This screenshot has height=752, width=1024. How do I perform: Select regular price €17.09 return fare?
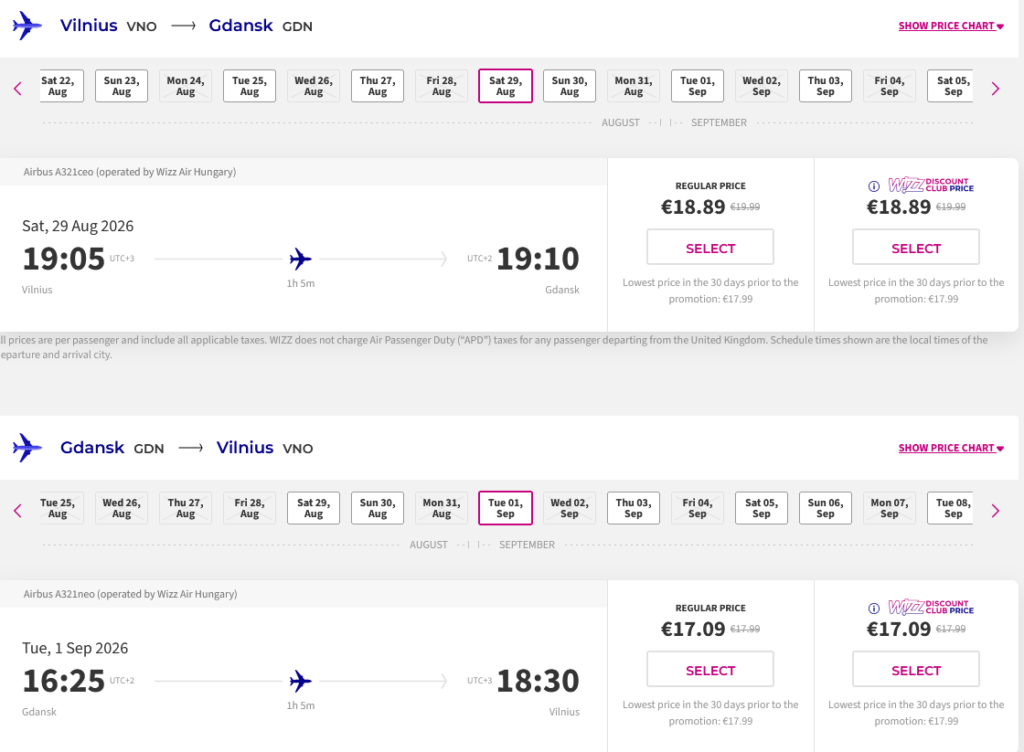click(x=710, y=670)
